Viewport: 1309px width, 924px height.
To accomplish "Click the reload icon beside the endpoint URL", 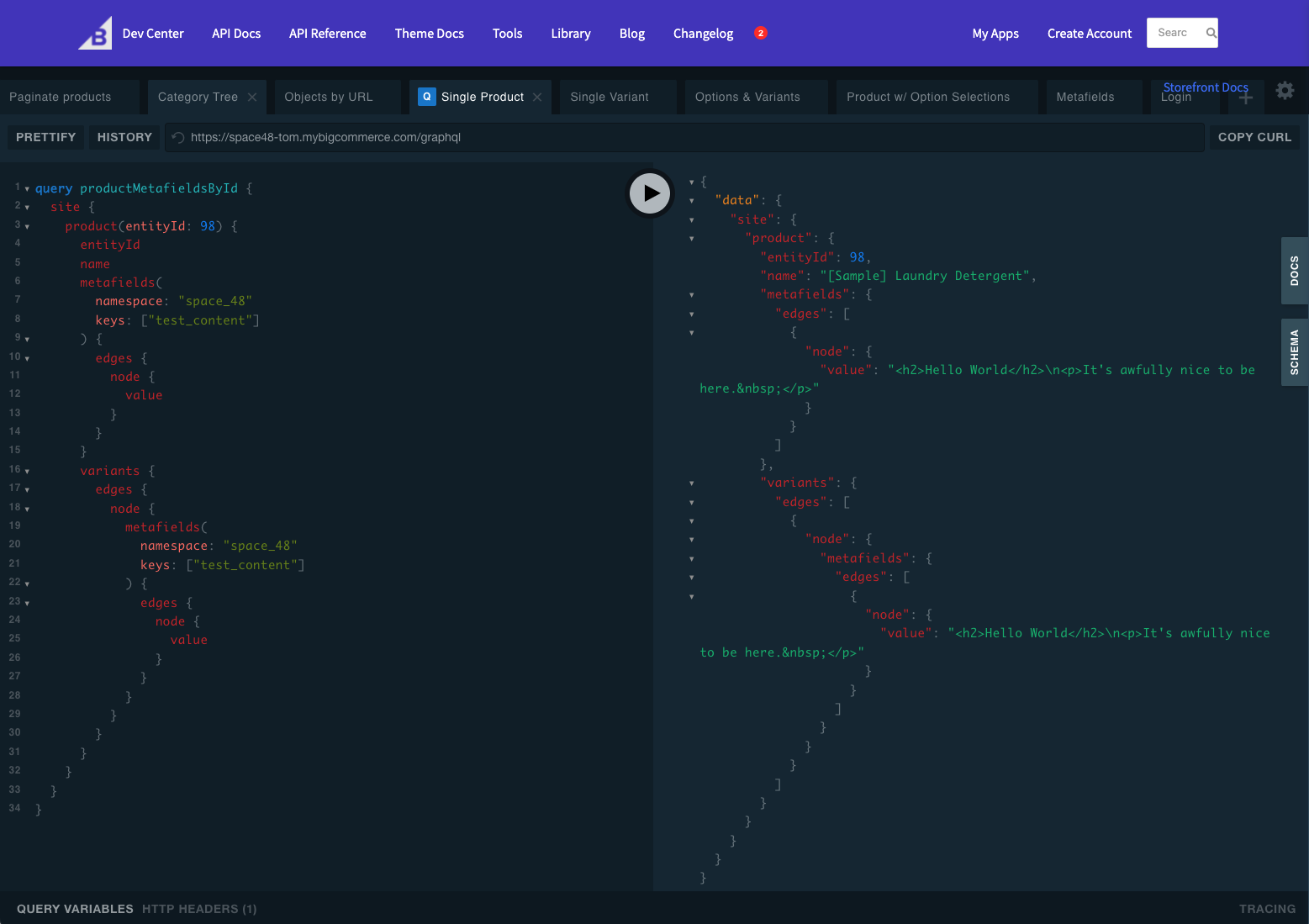I will 178,138.
